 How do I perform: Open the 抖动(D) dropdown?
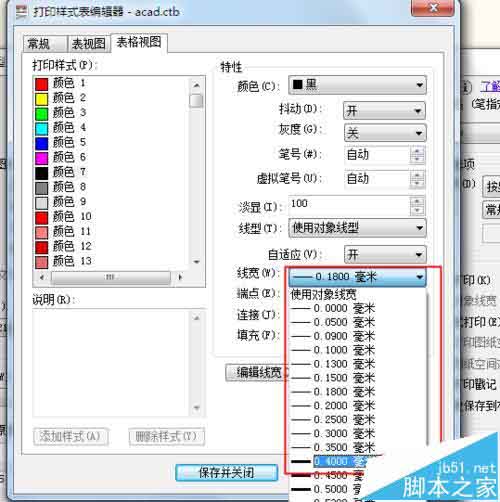[x=384, y=111]
